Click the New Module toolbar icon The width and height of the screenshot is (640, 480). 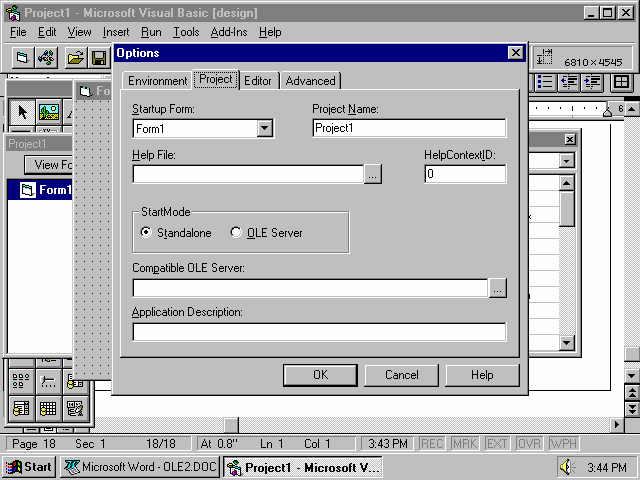pyautogui.click(x=46, y=58)
